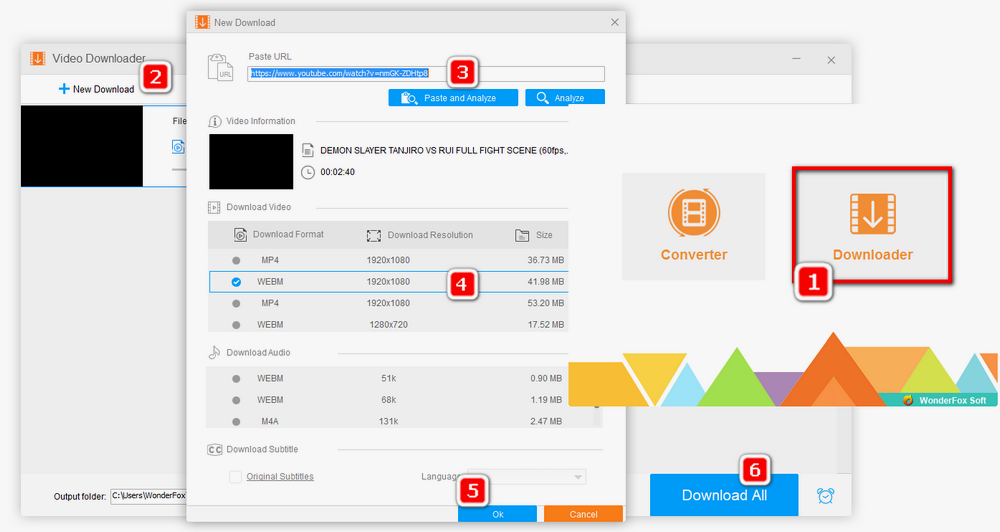Image resolution: width=1000 pixels, height=532 pixels.
Task: Click the Download Subtitle CC icon
Action: (214, 450)
